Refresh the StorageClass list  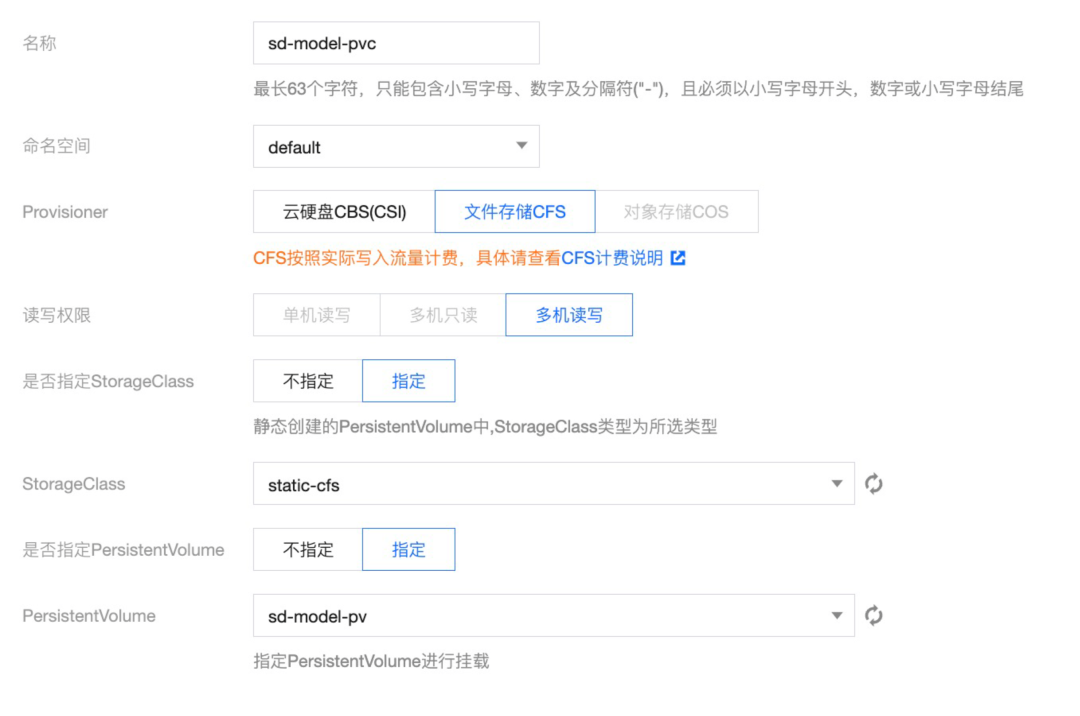tap(874, 483)
